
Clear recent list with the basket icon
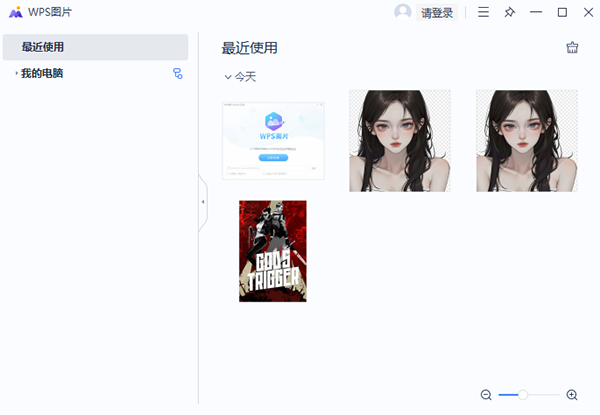tap(572, 48)
